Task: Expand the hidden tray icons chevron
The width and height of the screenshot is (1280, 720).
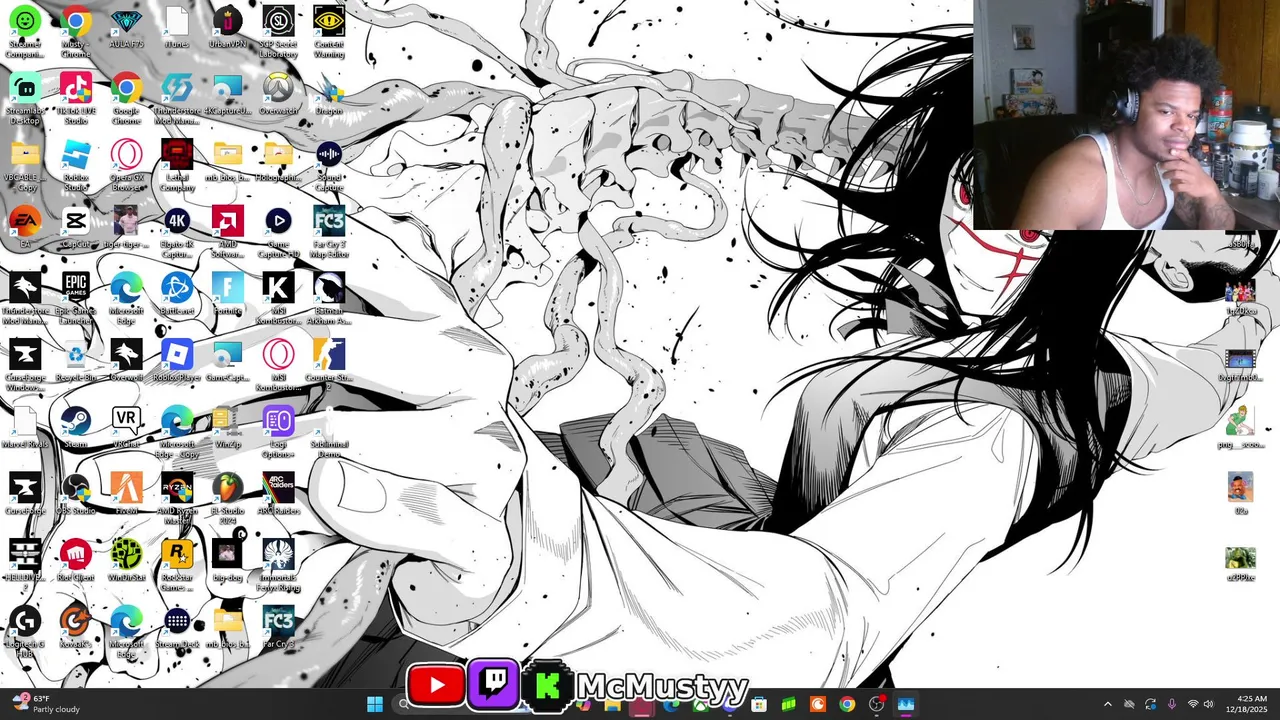Action: pyautogui.click(x=1107, y=704)
